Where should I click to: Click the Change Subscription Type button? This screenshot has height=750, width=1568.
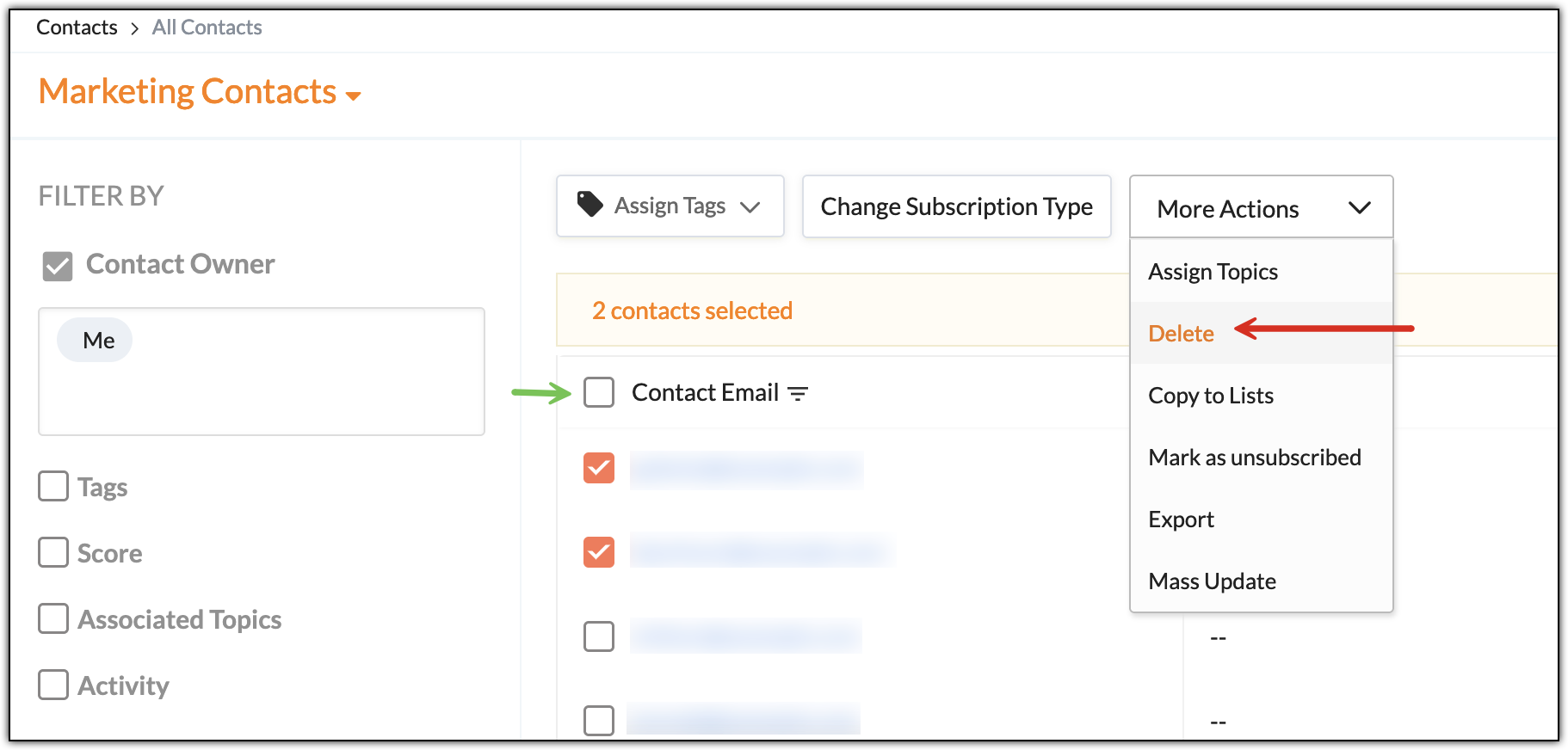pos(956,207)
